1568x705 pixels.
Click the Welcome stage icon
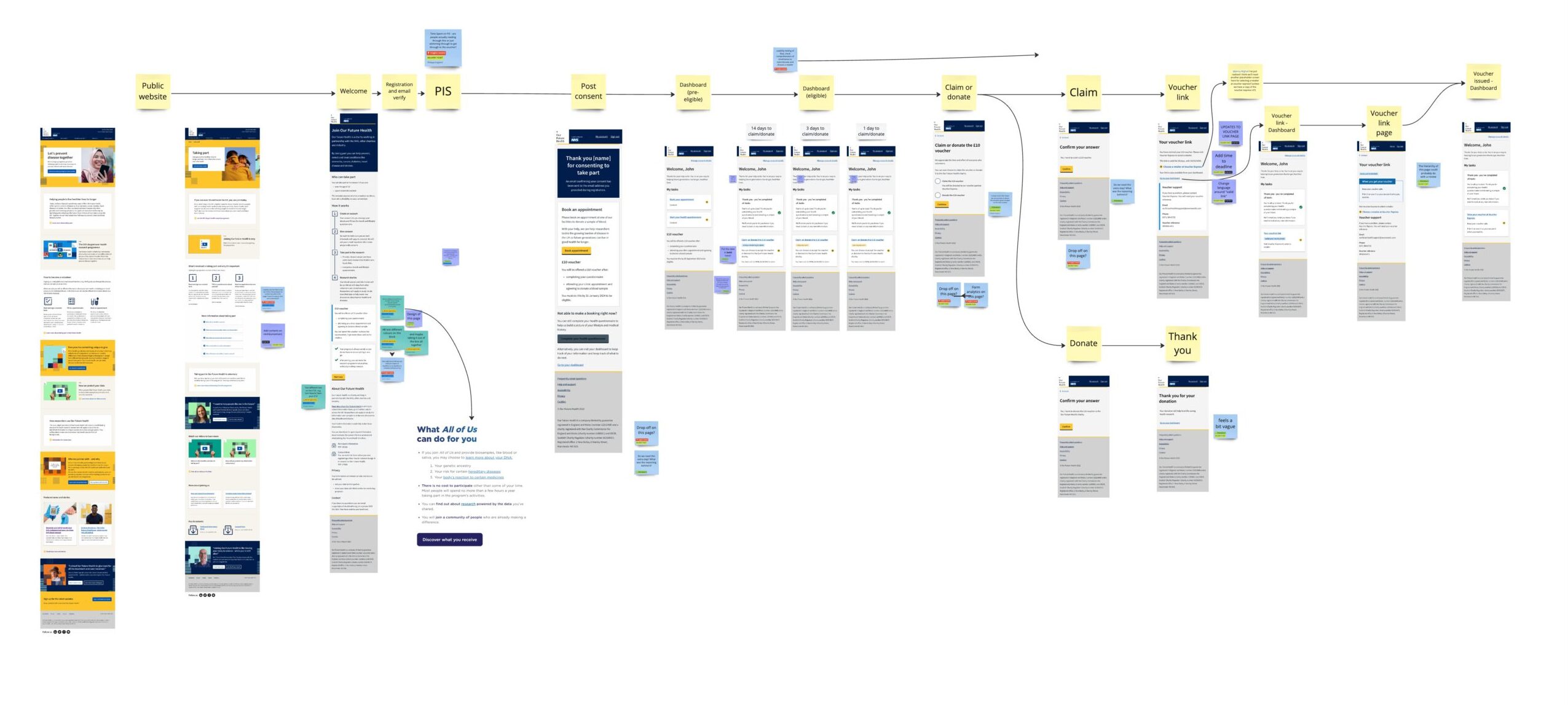353,91
